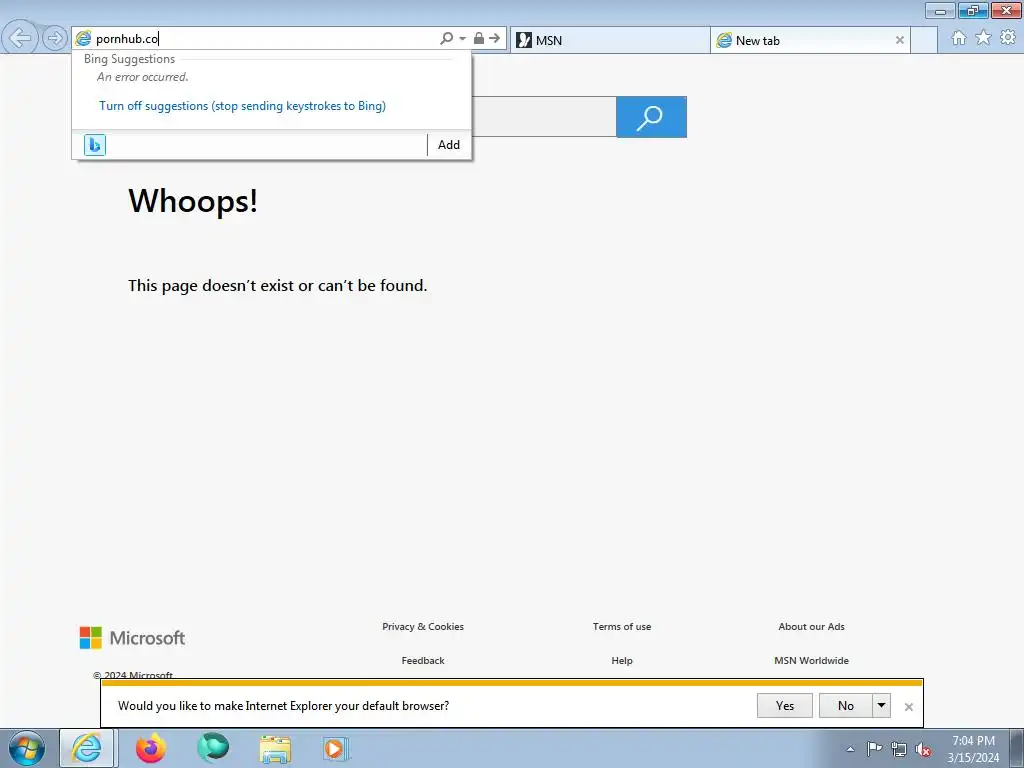Click the Internet Explorer page icon in address bar

(83, 39)
